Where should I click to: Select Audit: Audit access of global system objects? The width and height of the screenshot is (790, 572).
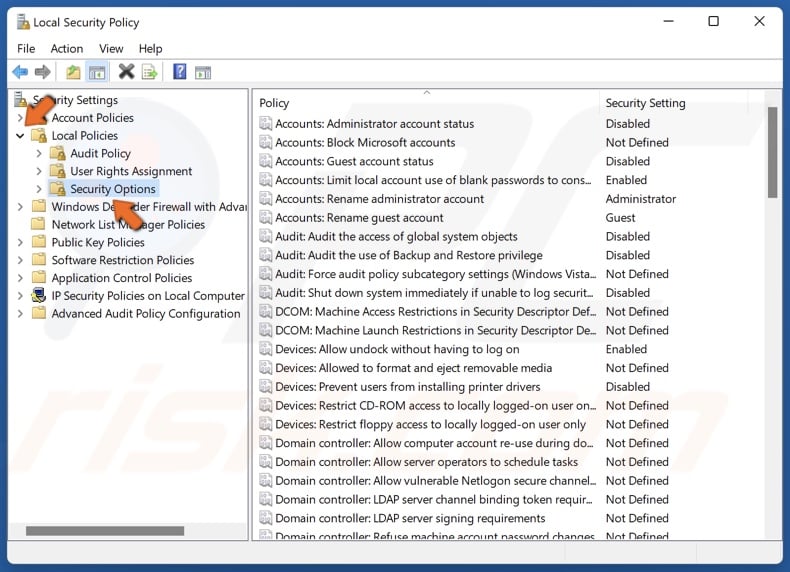[396, 236]
